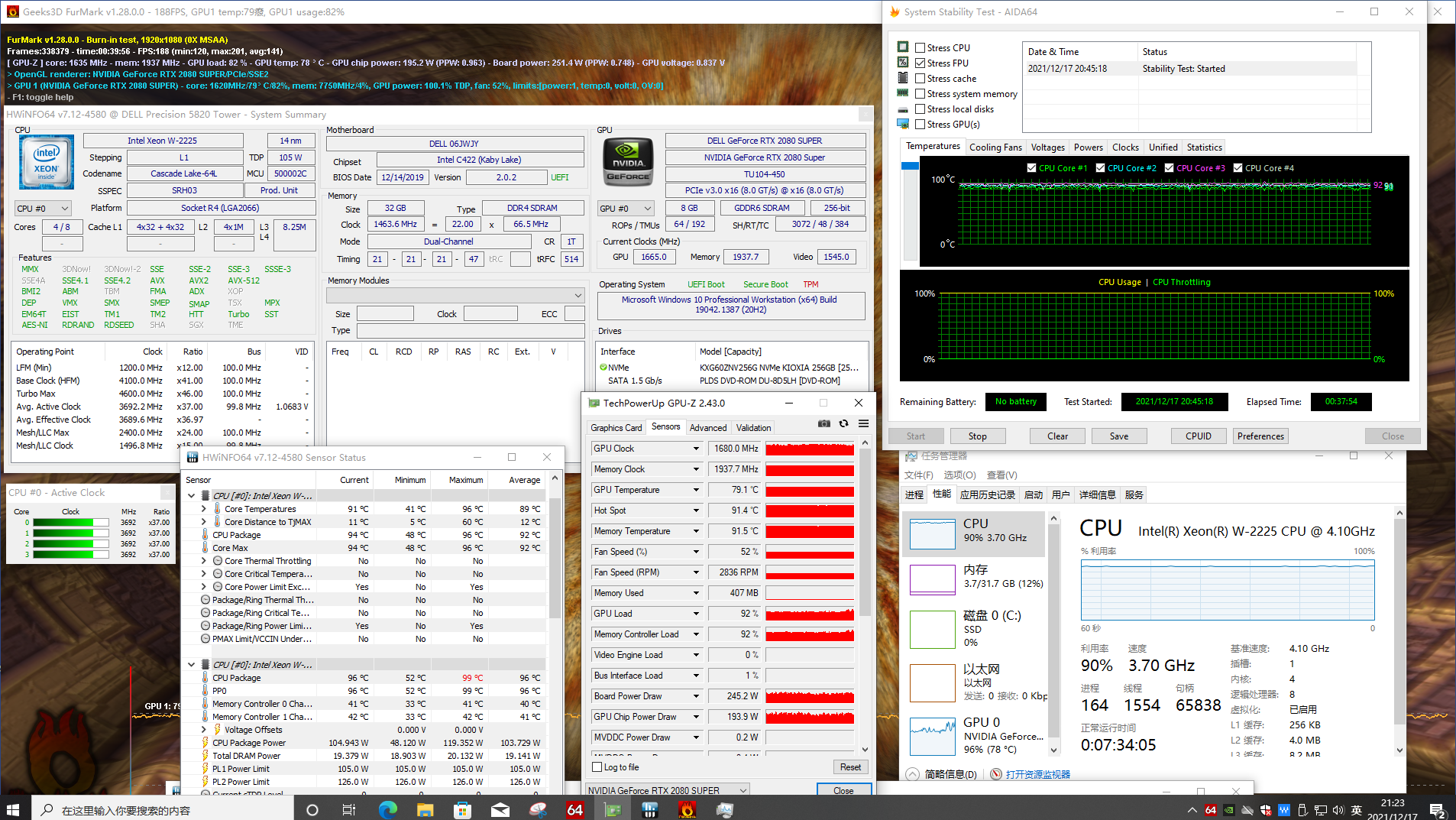Uncheck Stress FPU checkbox
The width and height of the screenshot is (1456, 820).
(921, 63)
